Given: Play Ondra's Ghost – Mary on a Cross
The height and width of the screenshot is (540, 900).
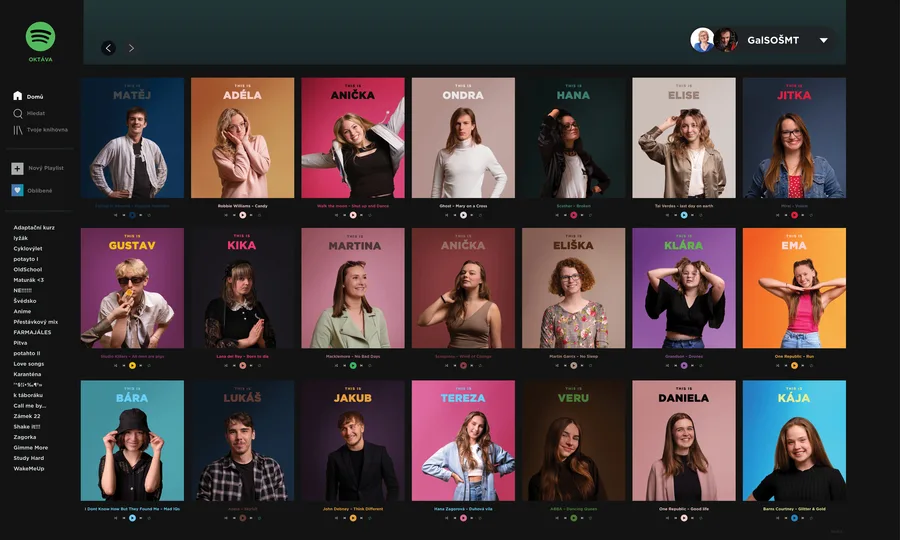Looking at the screenshot, I should click(463, 215).
